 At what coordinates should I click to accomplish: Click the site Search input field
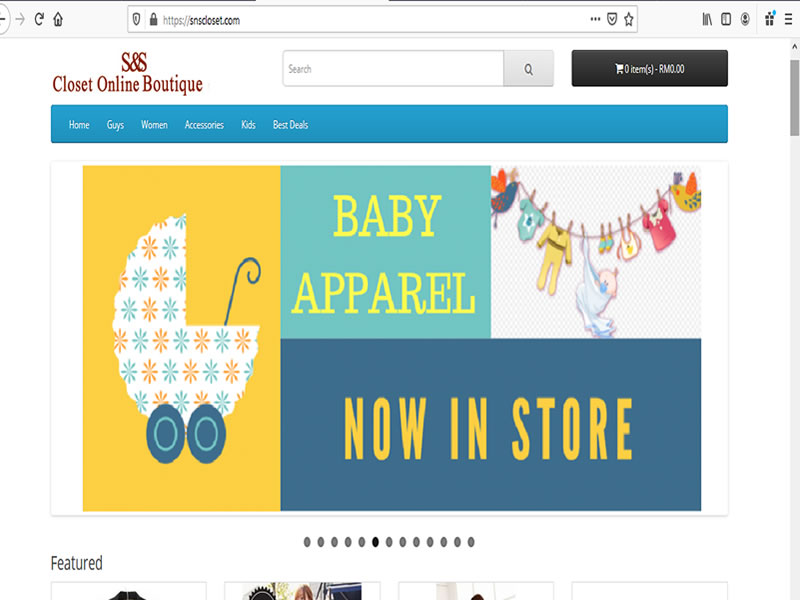coord(393,68)
